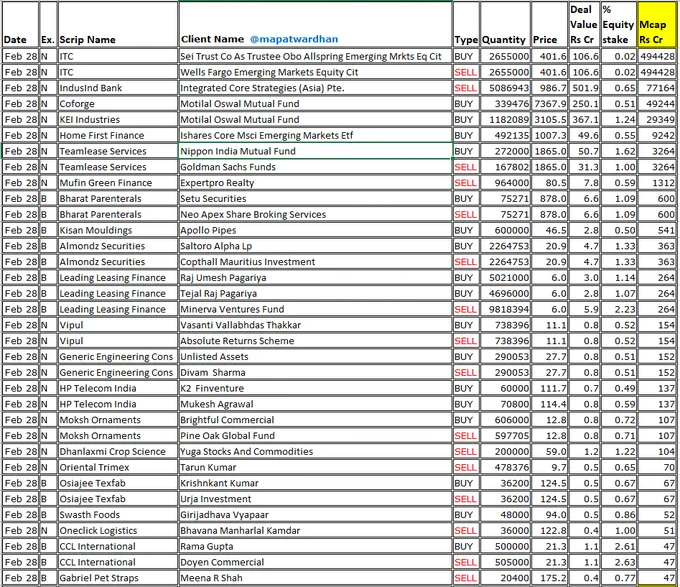This screenshot has width=680, height=587.
Task: Click Vasanti Vallabhdas Thakkar cell
Action: coord(315,325)
